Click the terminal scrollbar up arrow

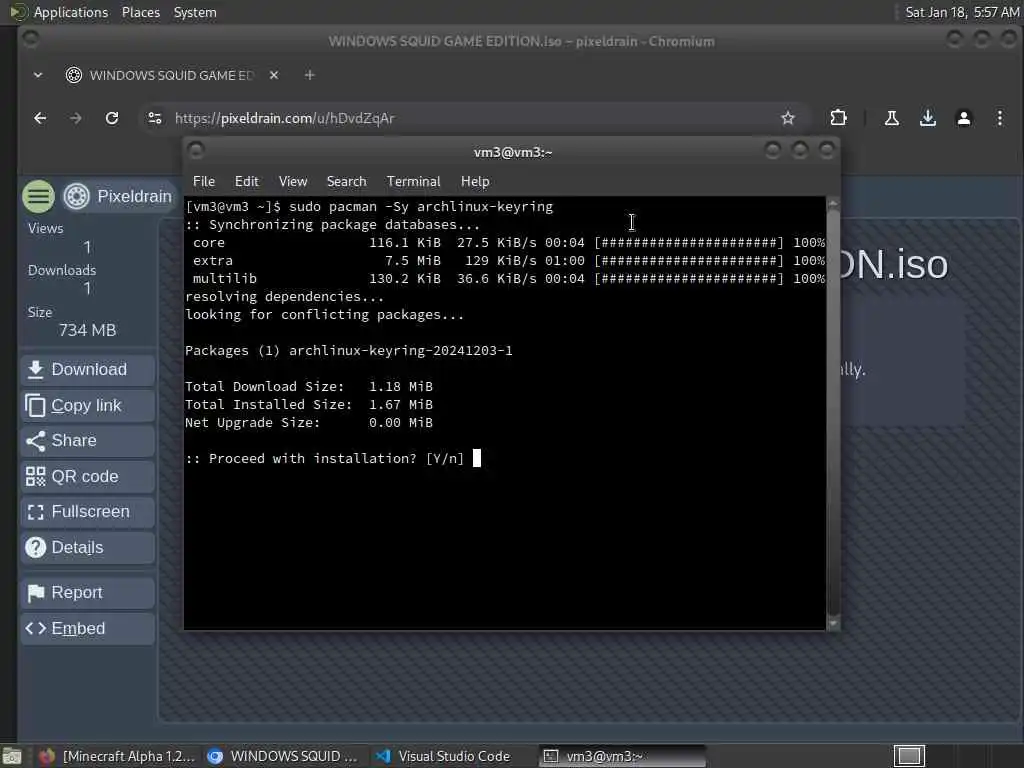tap(833, 204)
